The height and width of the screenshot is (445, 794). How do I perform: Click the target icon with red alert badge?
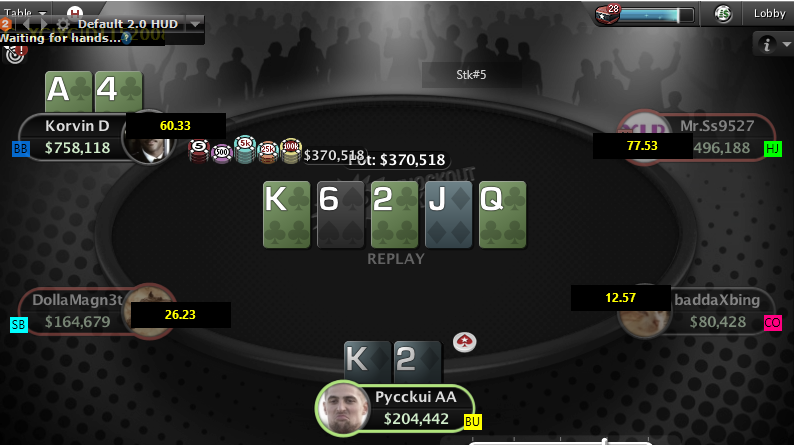15,54
